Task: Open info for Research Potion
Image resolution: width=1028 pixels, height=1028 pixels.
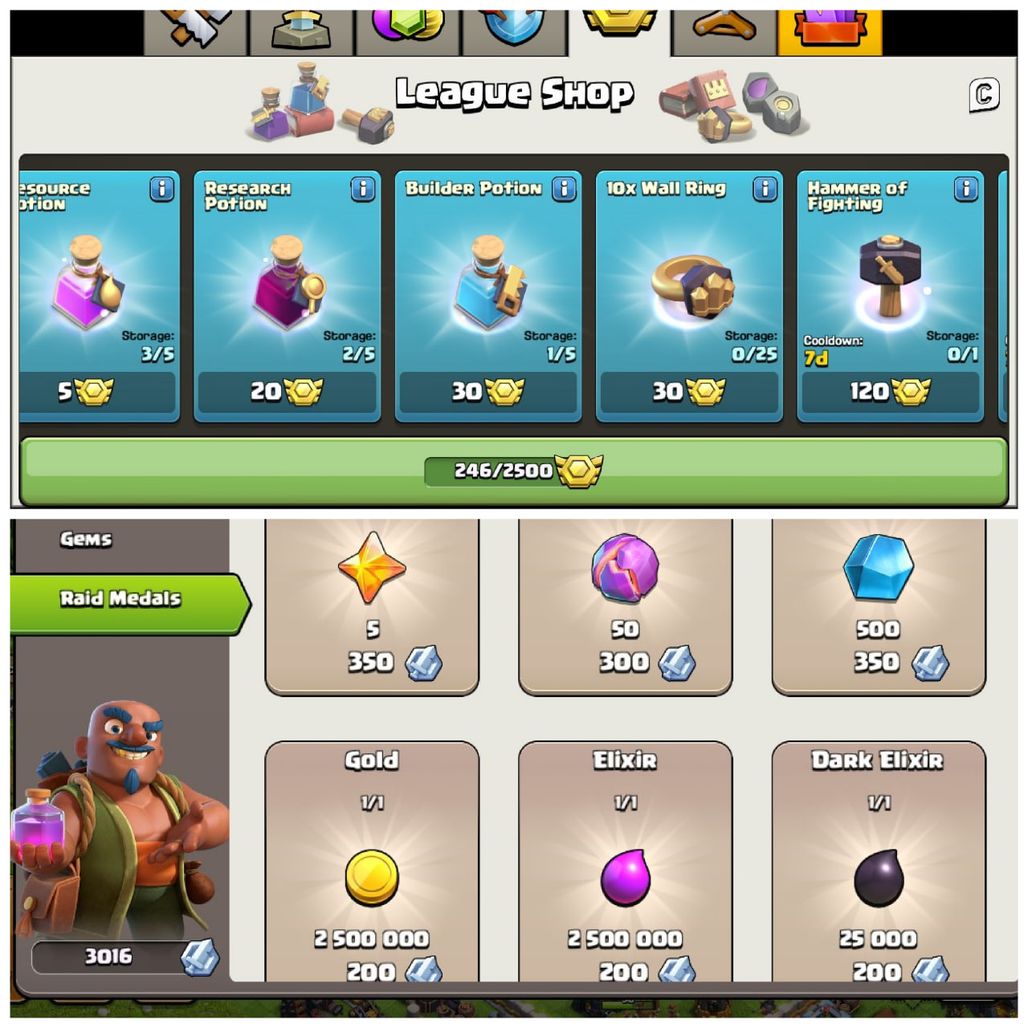Action: (x=363, y=189)
